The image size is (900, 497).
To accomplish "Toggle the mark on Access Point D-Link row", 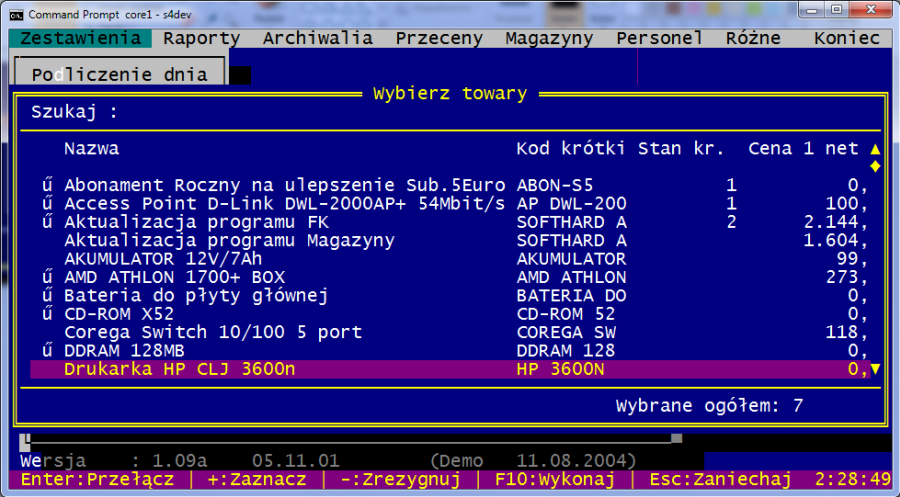I will [47, 203].
